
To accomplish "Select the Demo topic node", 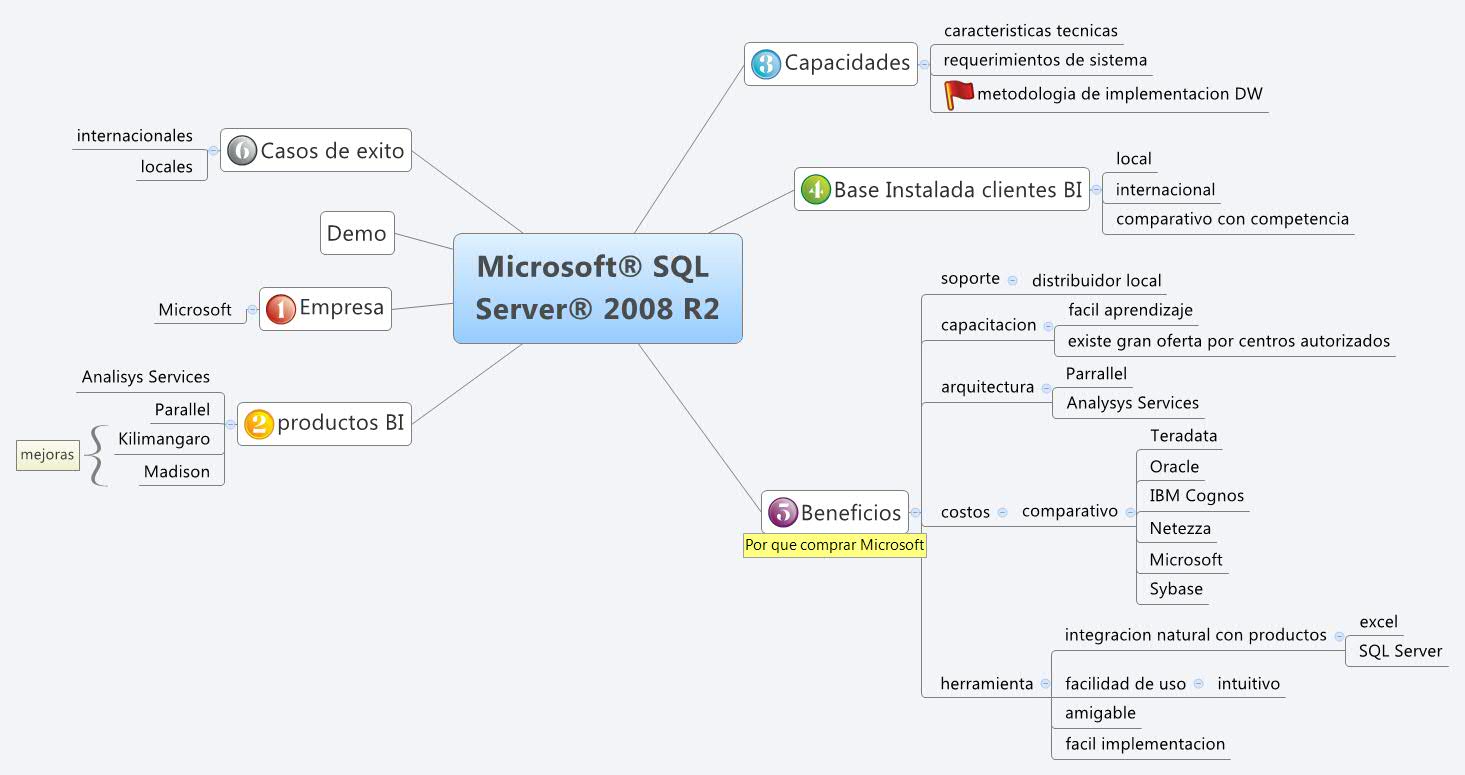I will [x=357, y=233].
